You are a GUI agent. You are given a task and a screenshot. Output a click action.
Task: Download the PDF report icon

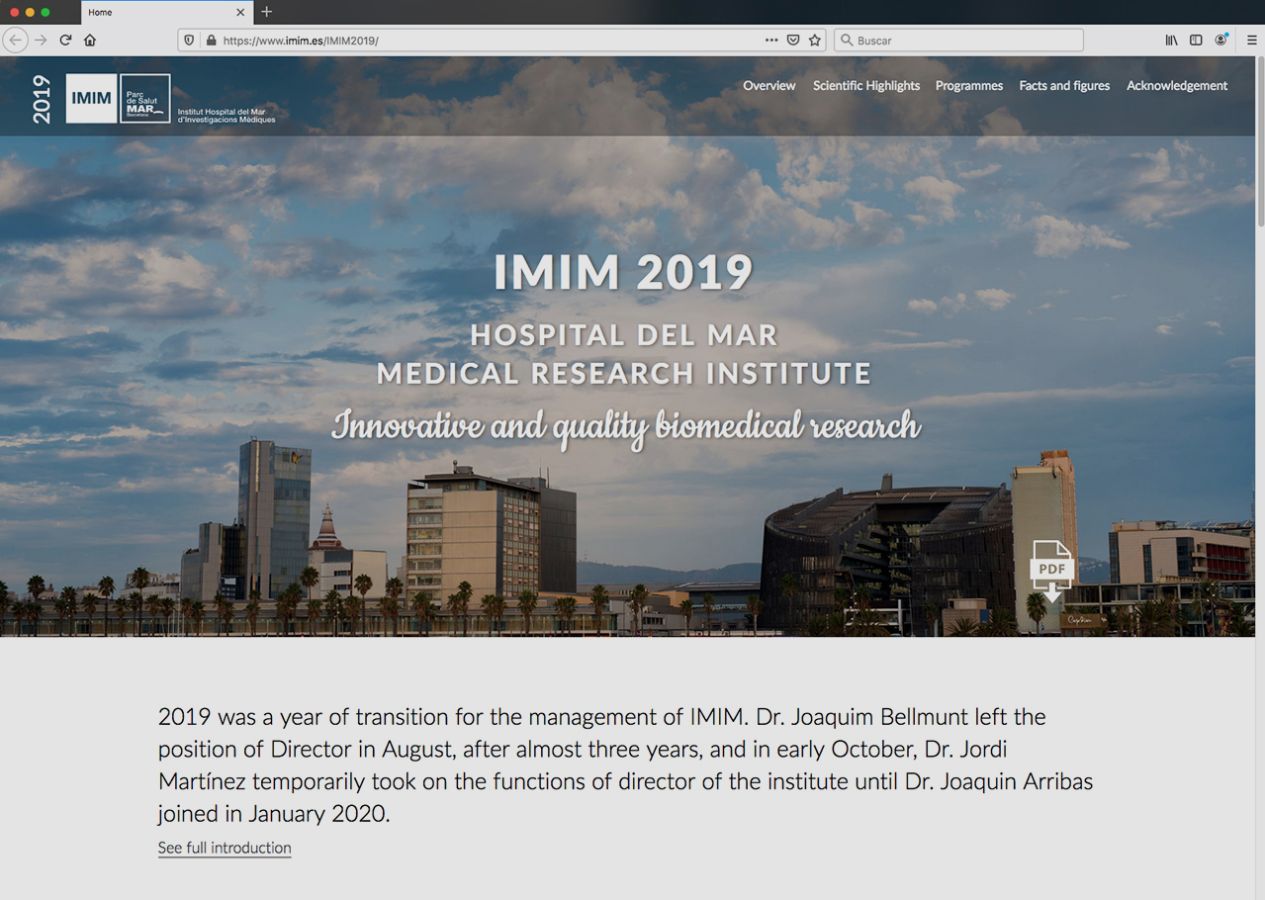[x=1051, y=571]
